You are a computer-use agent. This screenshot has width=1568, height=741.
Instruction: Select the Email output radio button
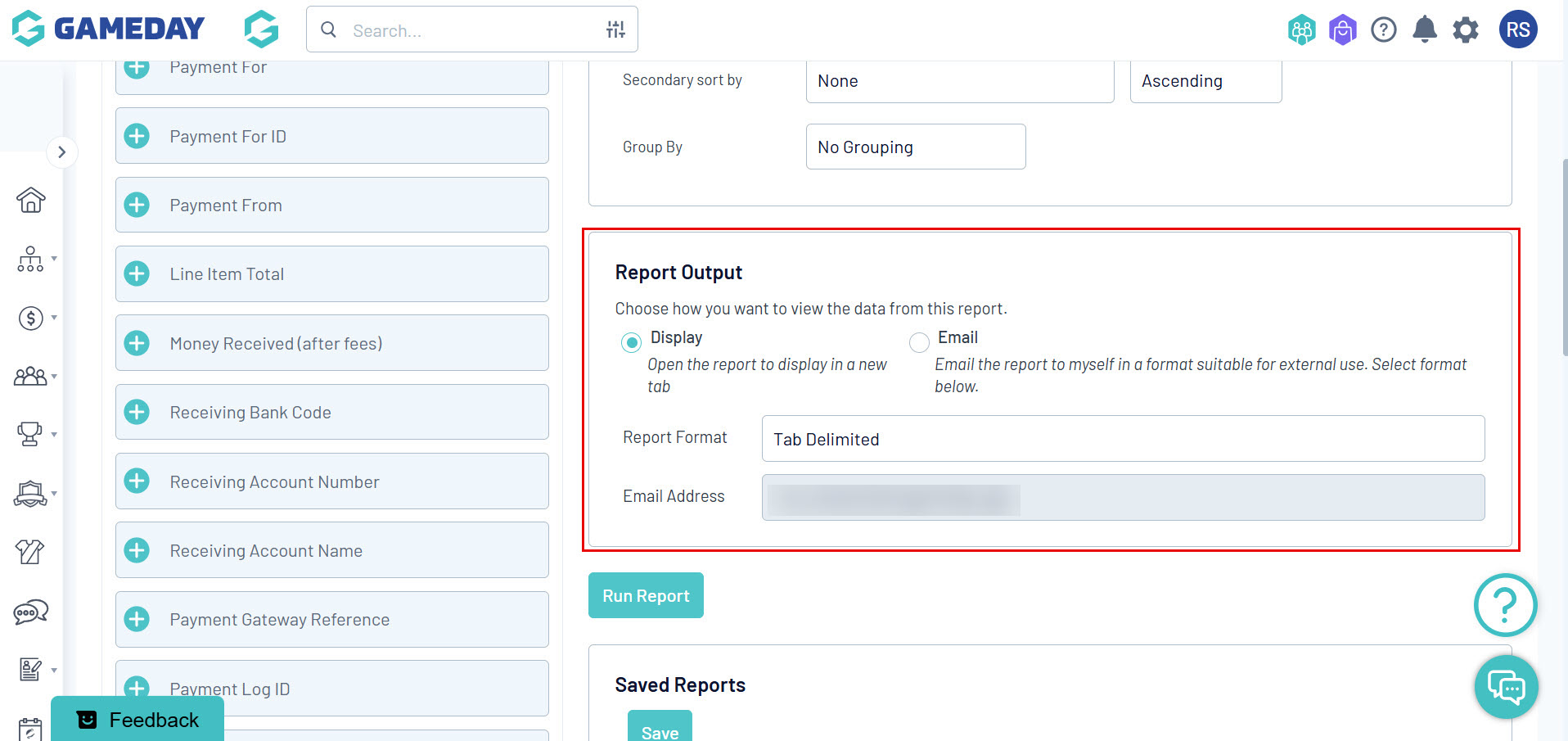(x=919, y=342)
